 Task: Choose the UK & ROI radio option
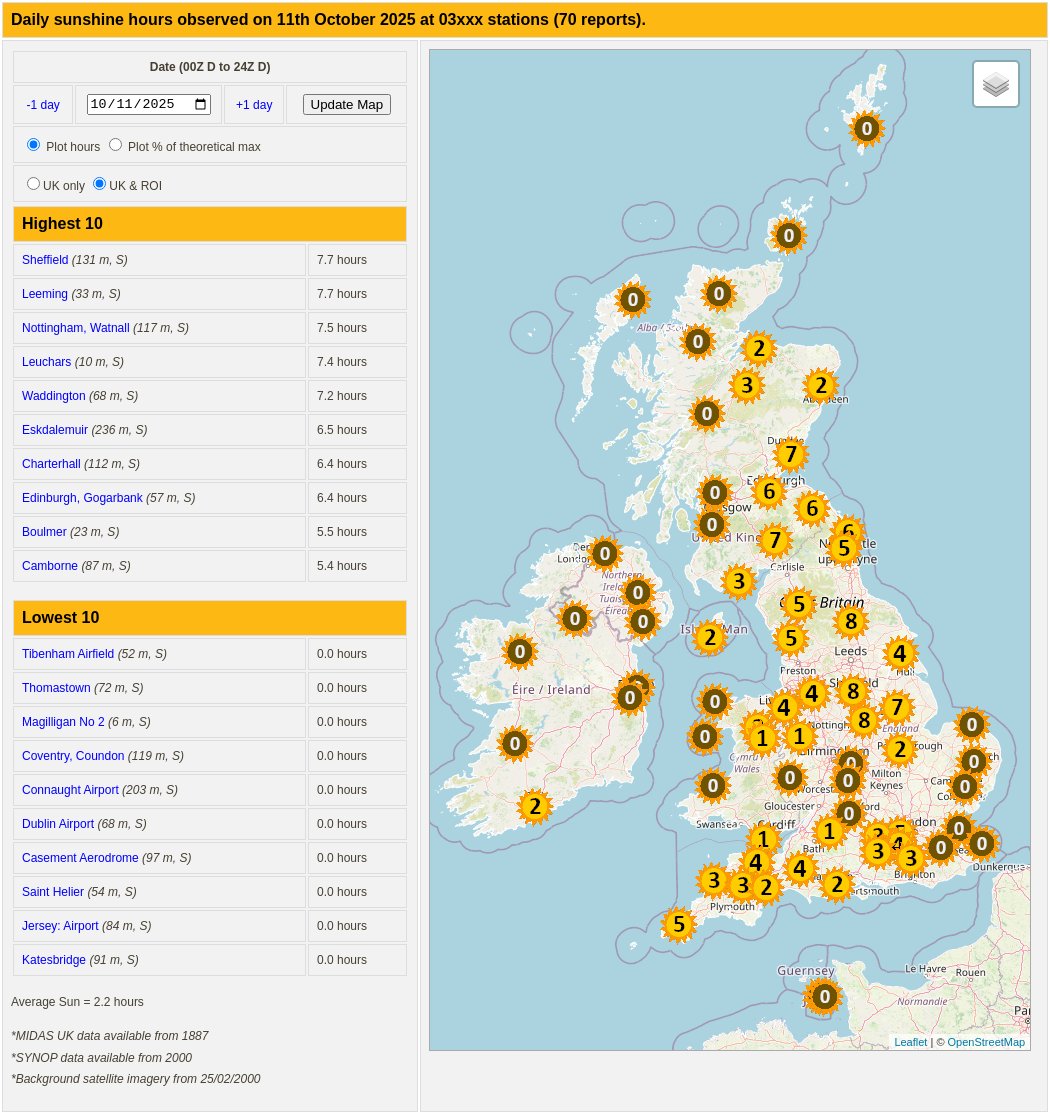pos(99,184)
